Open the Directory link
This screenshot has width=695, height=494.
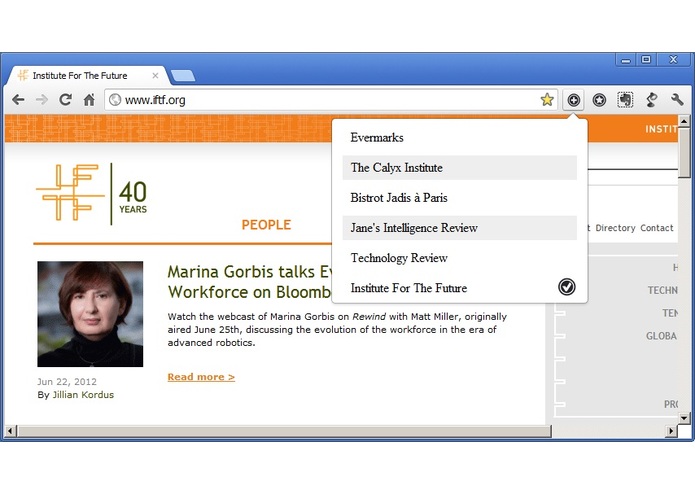[615, 228]
